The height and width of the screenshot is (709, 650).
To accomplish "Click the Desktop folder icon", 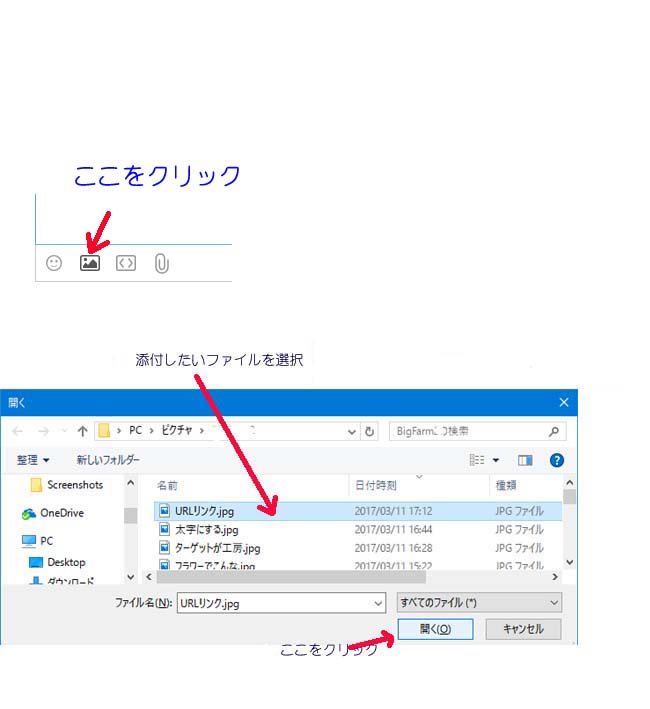I will 36,562.
